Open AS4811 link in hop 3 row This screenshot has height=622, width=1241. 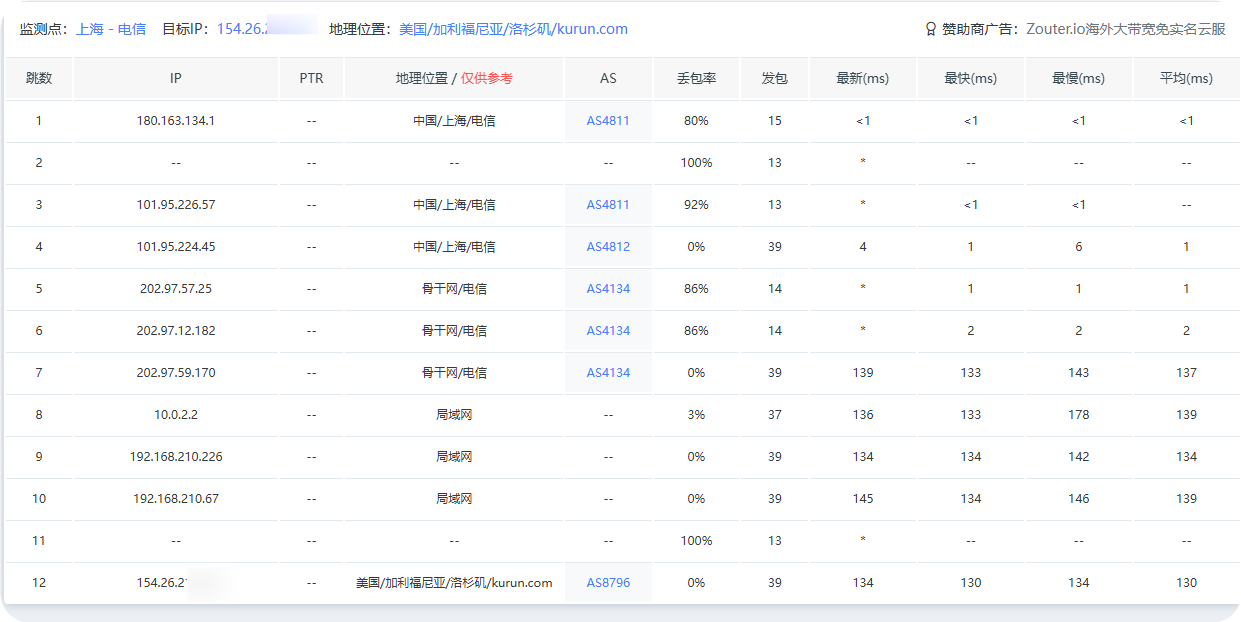(608, 205)
